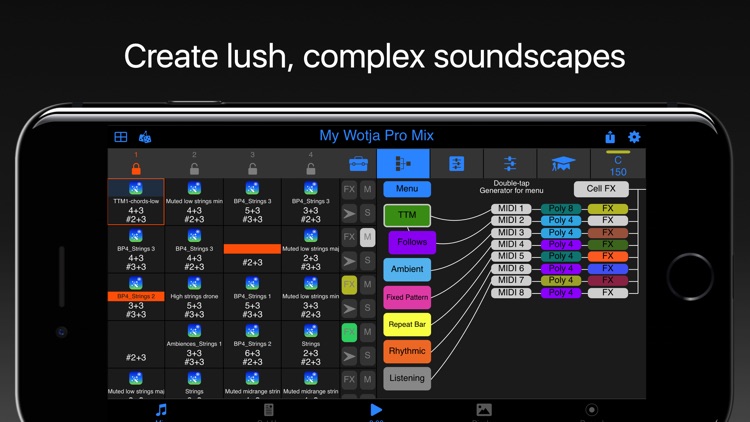Screen dimensions: 750x422
Task: Tap the highlighted BP4_Strings 2 cell
Action: pyautogui.click(x=136, y=297)
